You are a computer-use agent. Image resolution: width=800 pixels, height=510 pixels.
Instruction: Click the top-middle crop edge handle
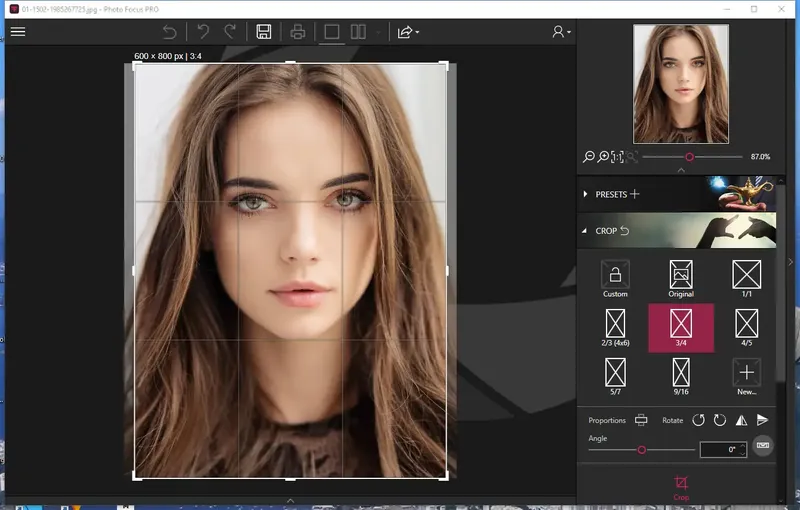tap(290, 63)
